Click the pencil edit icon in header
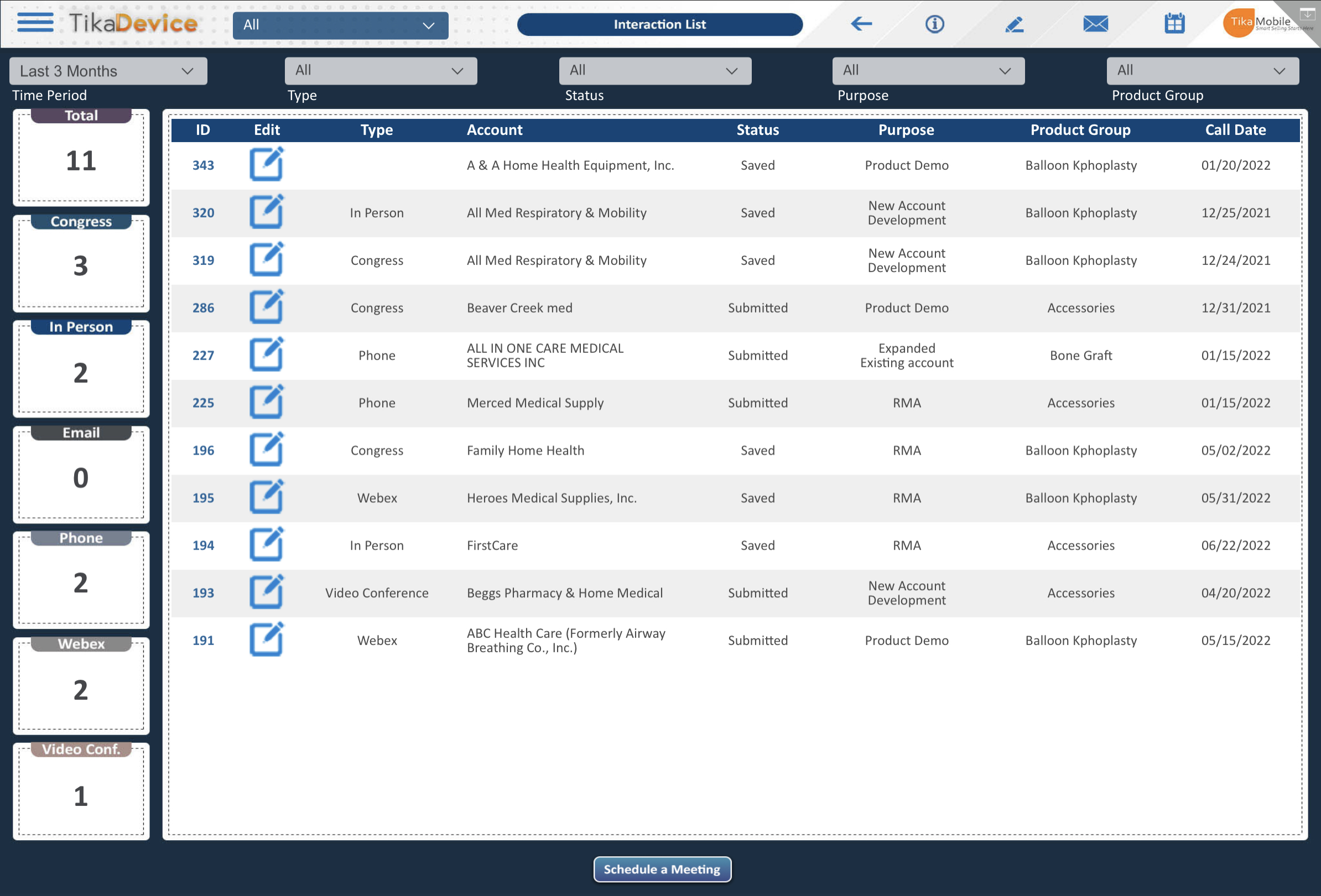The width and height of the screenshot is (1321, 896). tap(1014, 24)
